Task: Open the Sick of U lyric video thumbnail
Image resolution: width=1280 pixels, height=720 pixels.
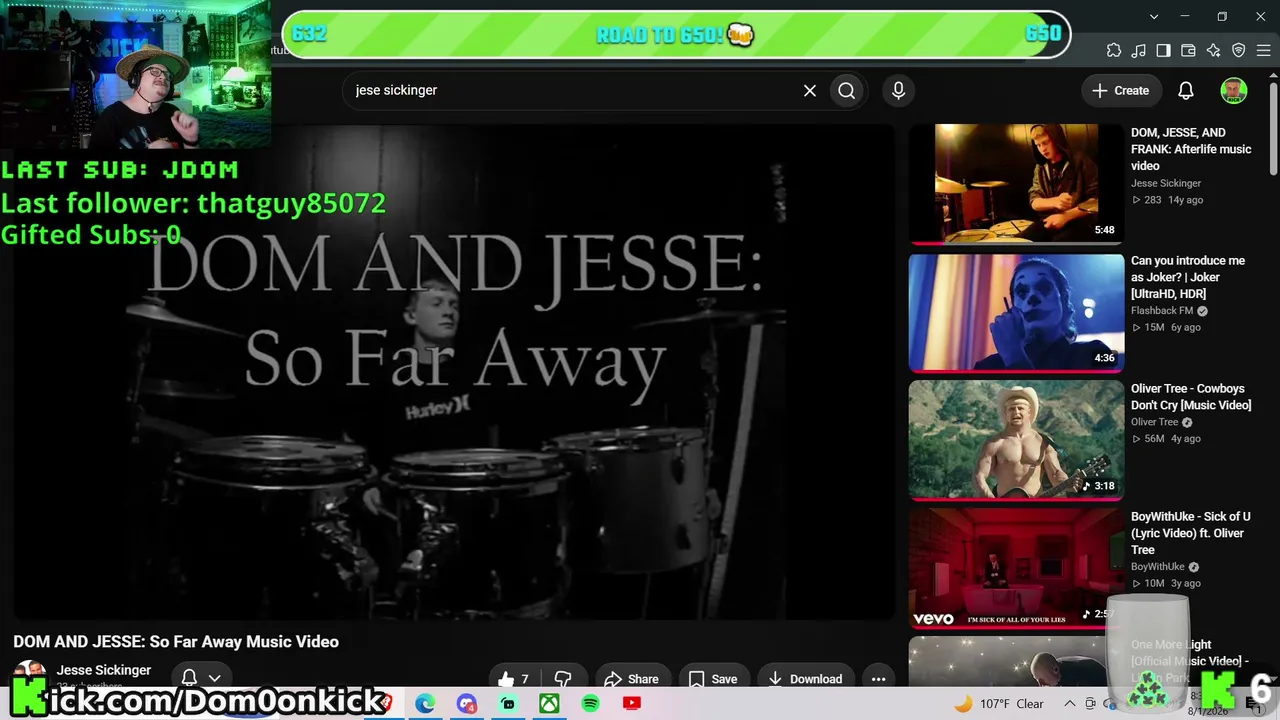Action: pyautogui.click(x=1016, y=568)
